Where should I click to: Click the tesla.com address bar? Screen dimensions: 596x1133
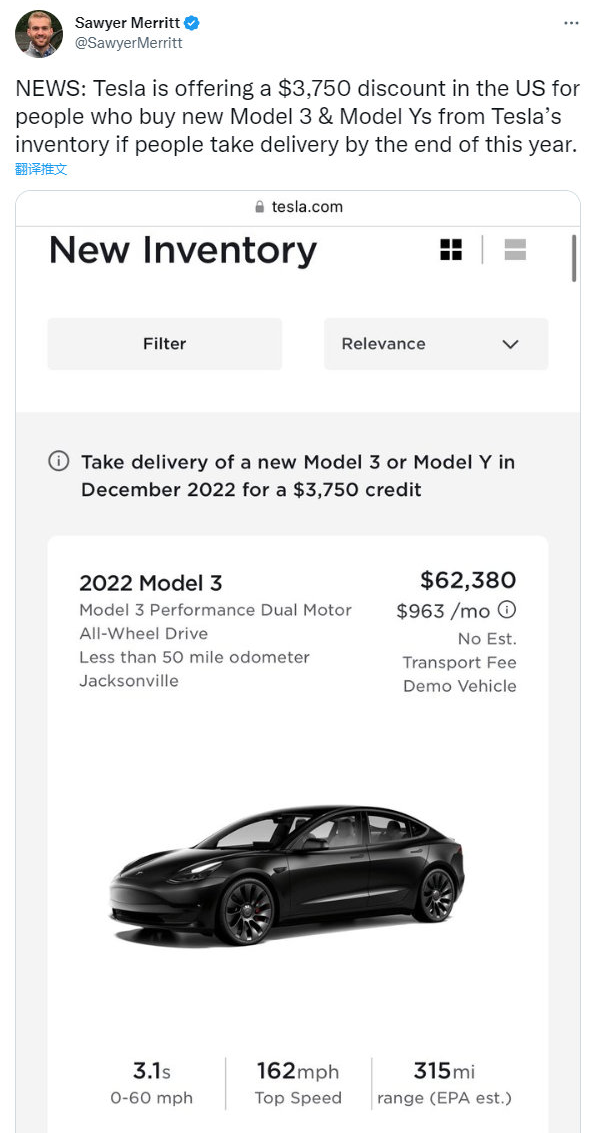298,207
